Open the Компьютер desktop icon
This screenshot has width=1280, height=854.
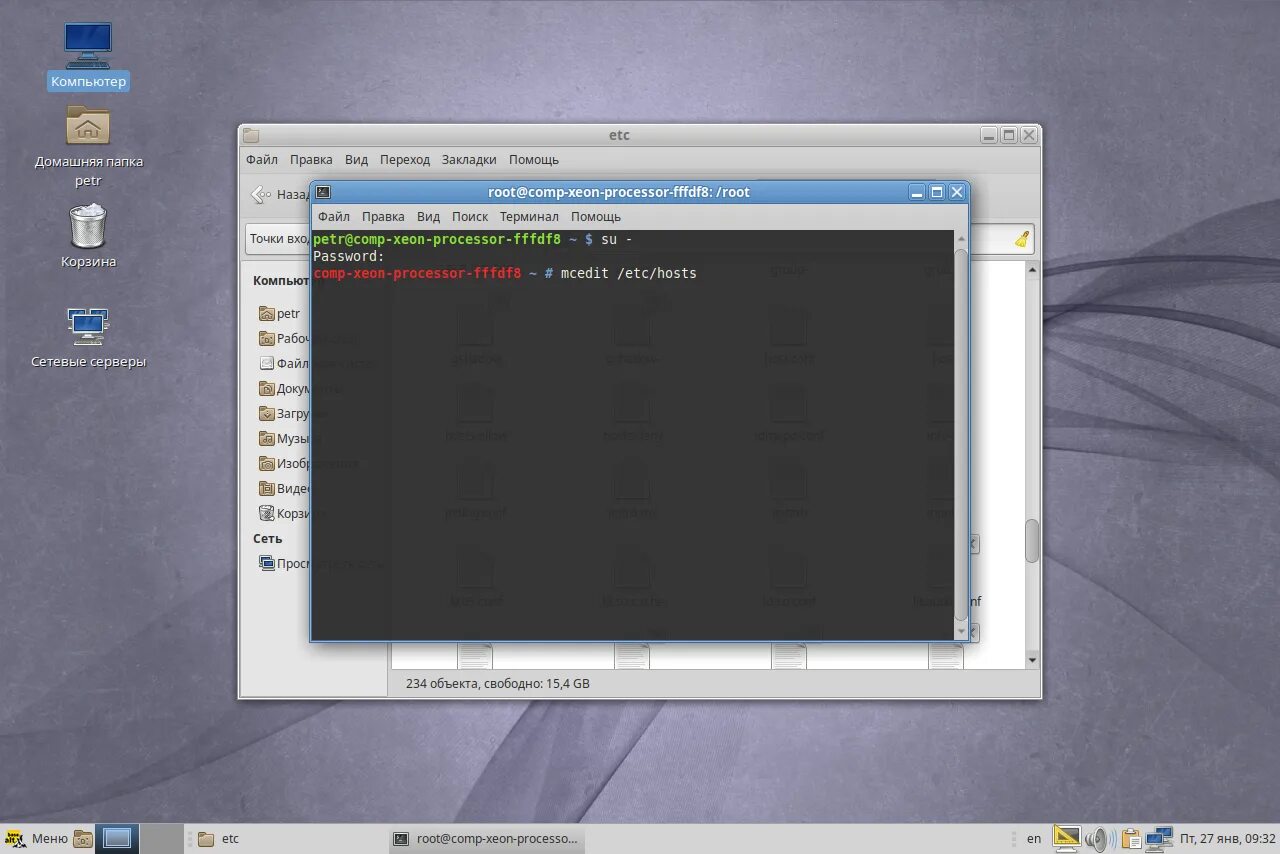pos(88,56)
